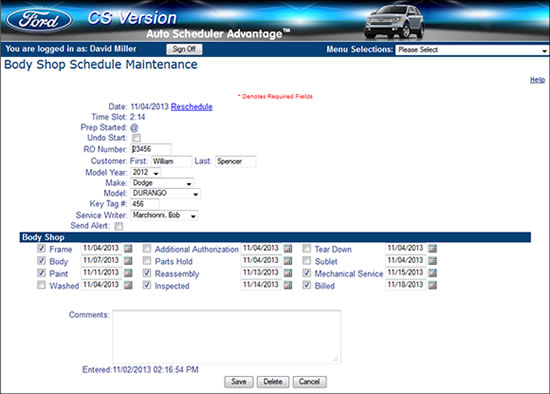Click the Key Tag # field
This screenshot has height=394, width=550.
pyautogui.click(x=145, y=204)
